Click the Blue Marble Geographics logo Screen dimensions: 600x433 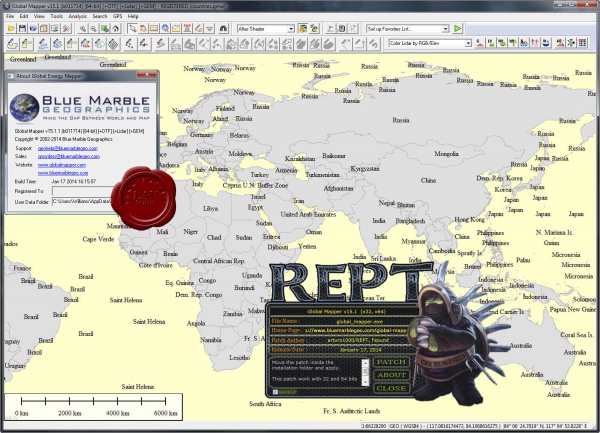[81, 107]
